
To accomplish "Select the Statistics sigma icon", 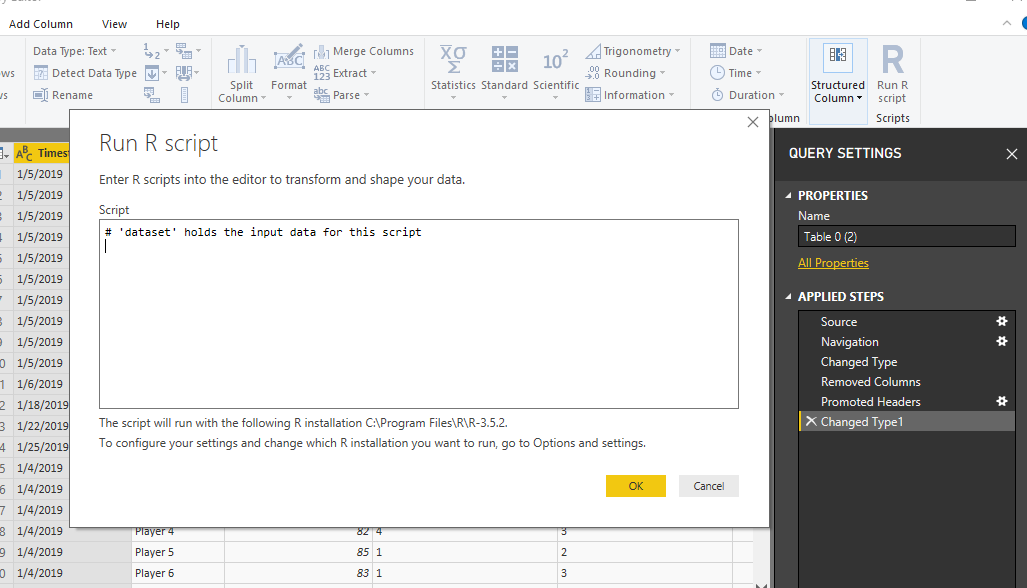I will pos(453,60).
